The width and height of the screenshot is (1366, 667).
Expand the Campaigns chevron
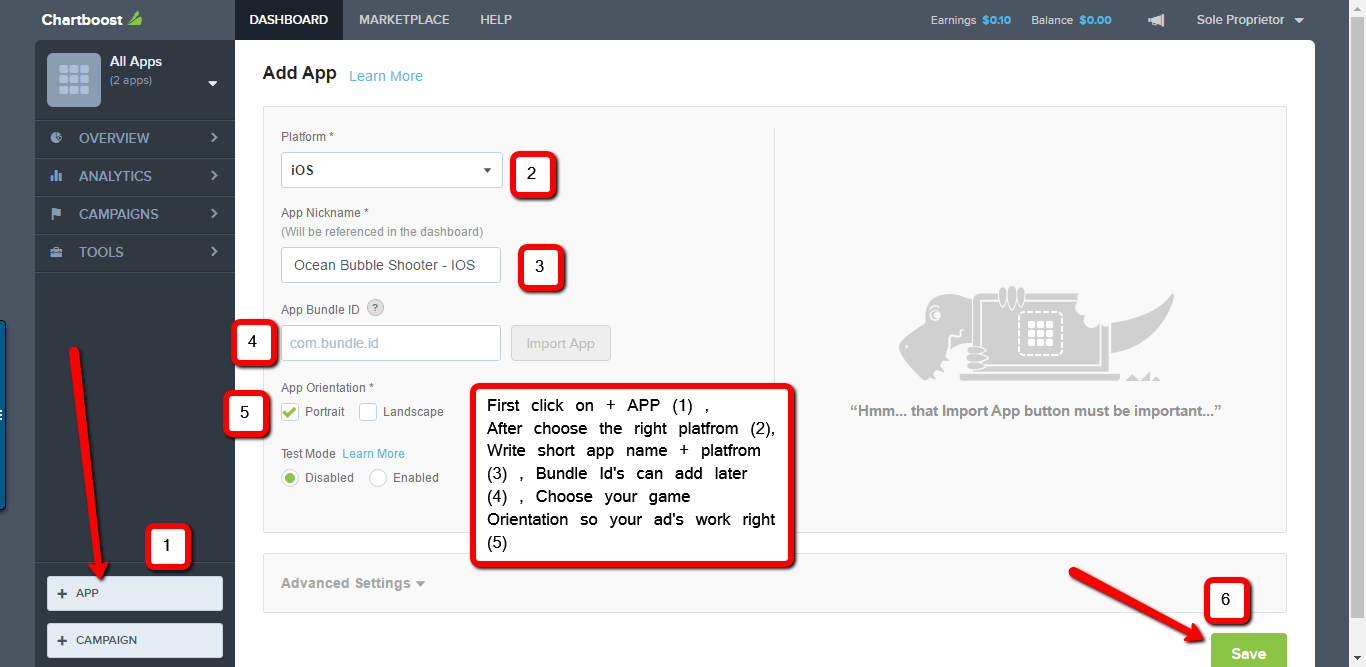pos(214,214)
